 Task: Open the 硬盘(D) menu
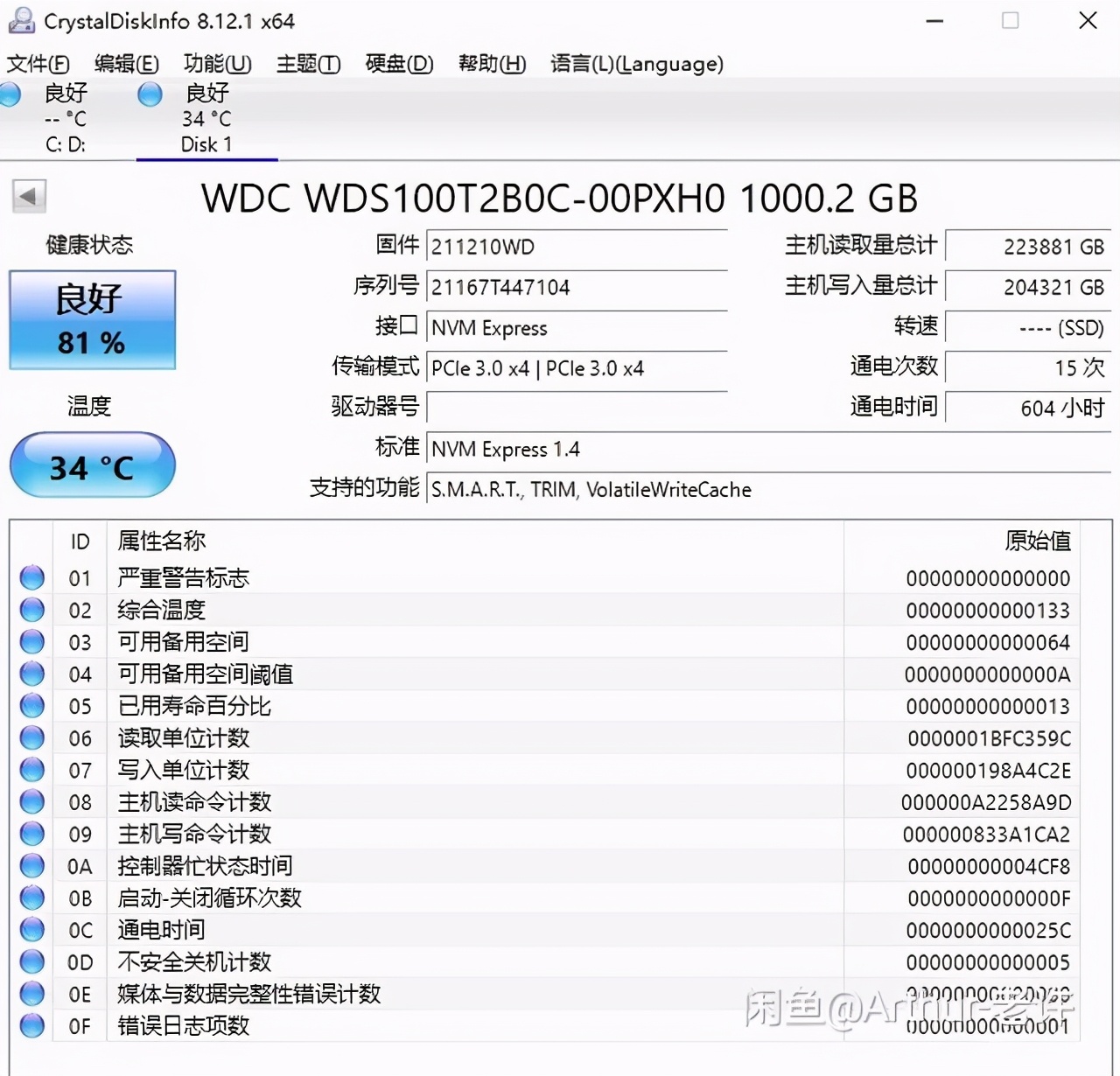(x=399, y=63)
